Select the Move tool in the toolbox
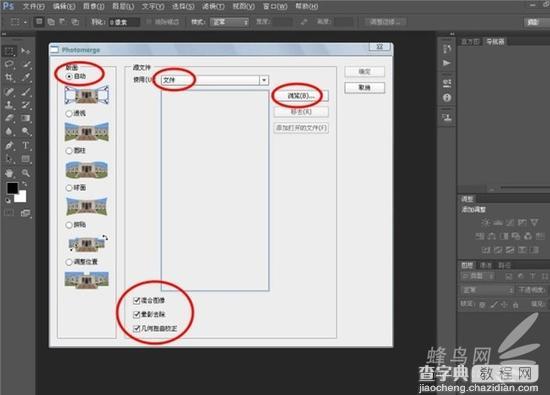The width and height of the screenshot is (550, 395). point(26,51)
